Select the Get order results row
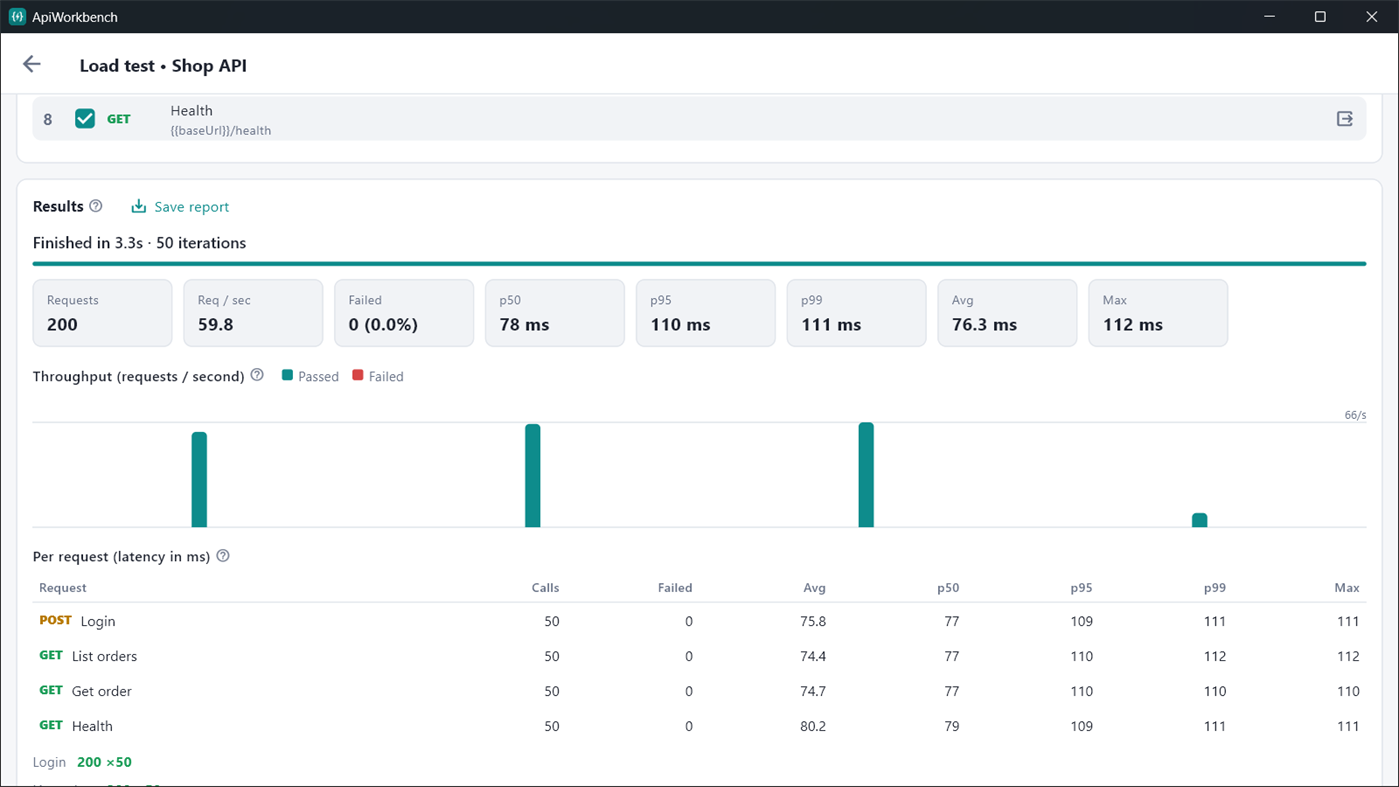The width and height of the screenshot is (1399, 787). (x=699, y=691)
